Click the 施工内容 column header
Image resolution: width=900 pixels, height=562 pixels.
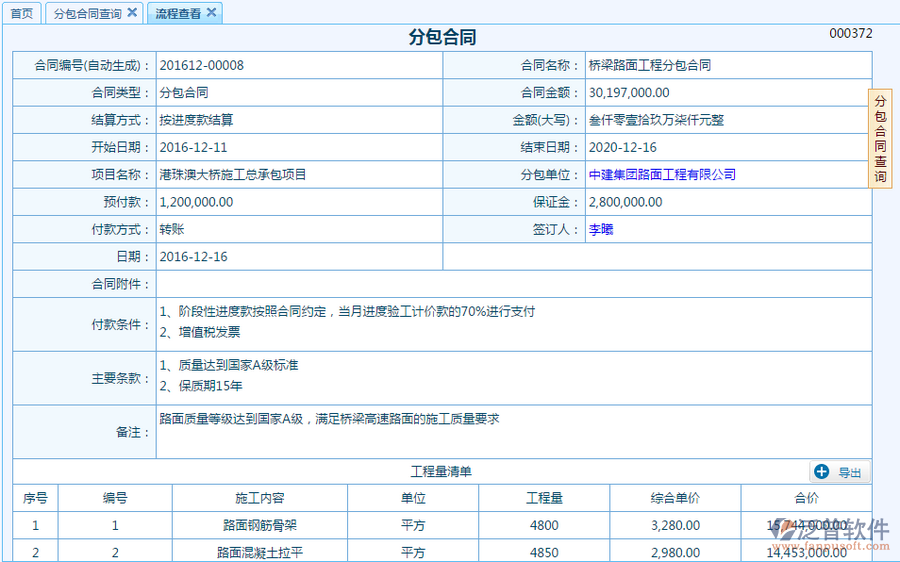coord(260,498)
